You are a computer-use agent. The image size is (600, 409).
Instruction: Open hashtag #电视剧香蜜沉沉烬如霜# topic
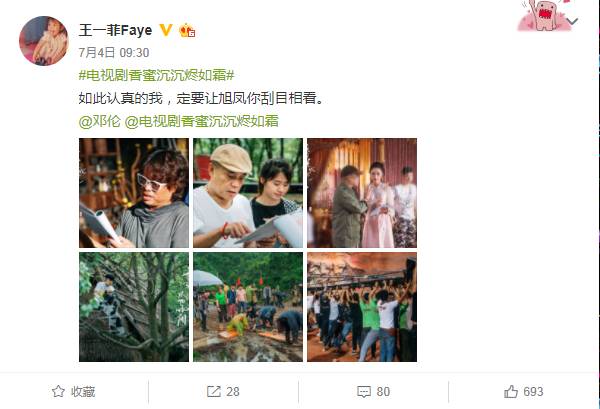(156, 75)
